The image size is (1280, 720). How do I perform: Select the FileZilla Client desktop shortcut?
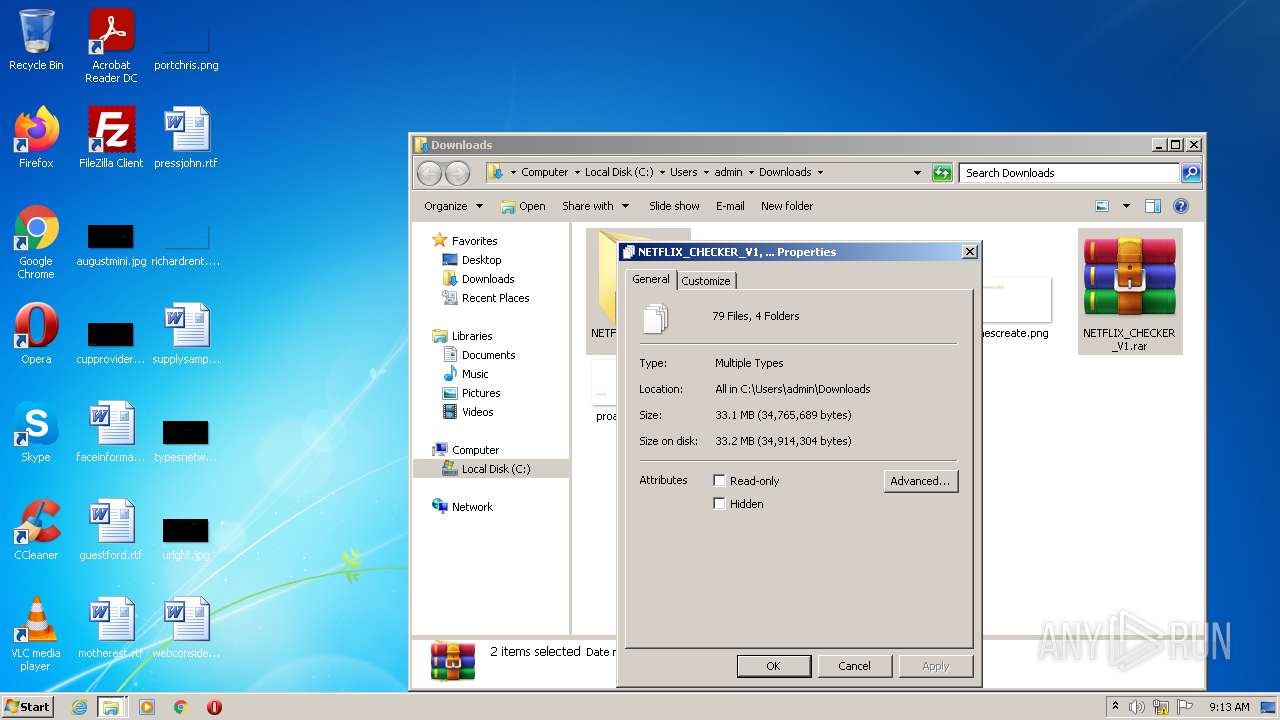click(x=111, y=138)
